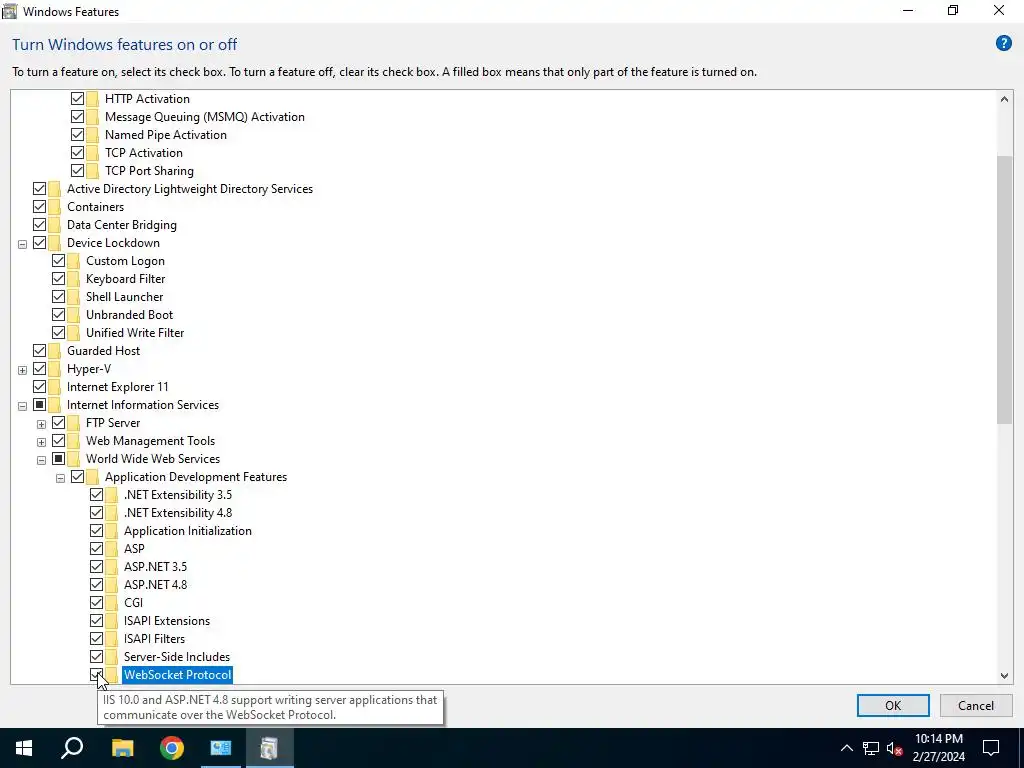This screenshot has height=768, width=1024.
Task: Select Active Directory Lightweight Directory Services
Action: [189, 189]
